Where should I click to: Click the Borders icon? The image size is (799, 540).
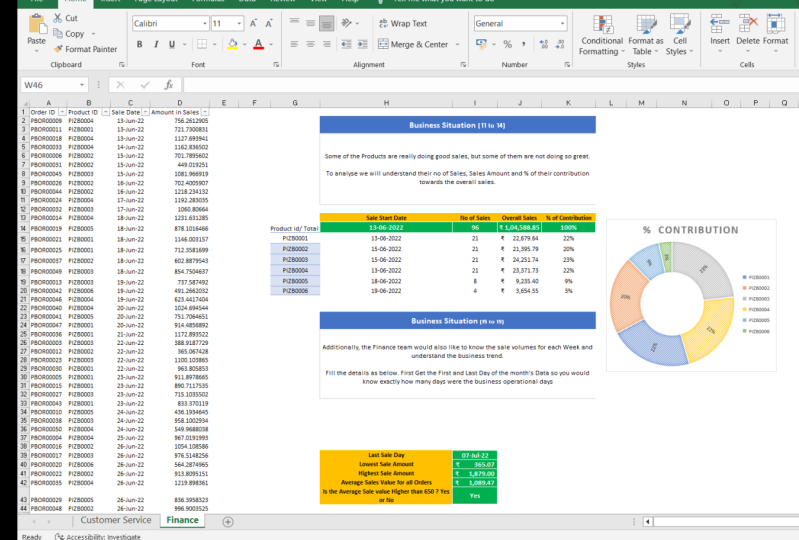click(x=202, y=44)
